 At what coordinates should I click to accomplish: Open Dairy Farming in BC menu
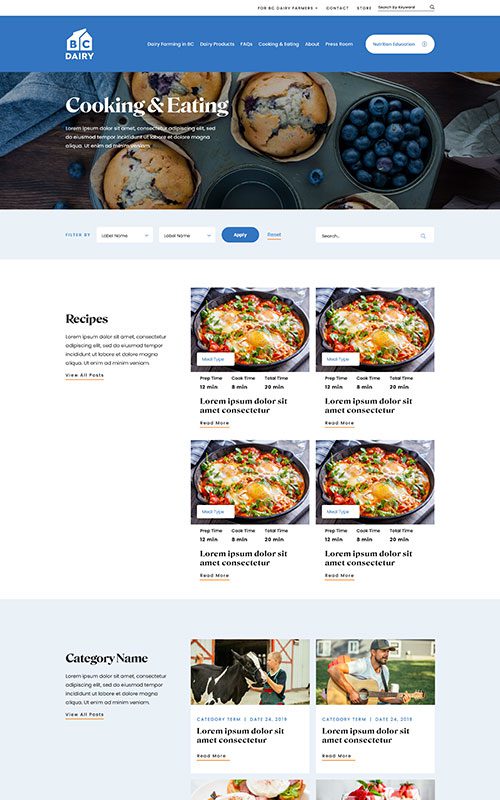click(170, 44)
